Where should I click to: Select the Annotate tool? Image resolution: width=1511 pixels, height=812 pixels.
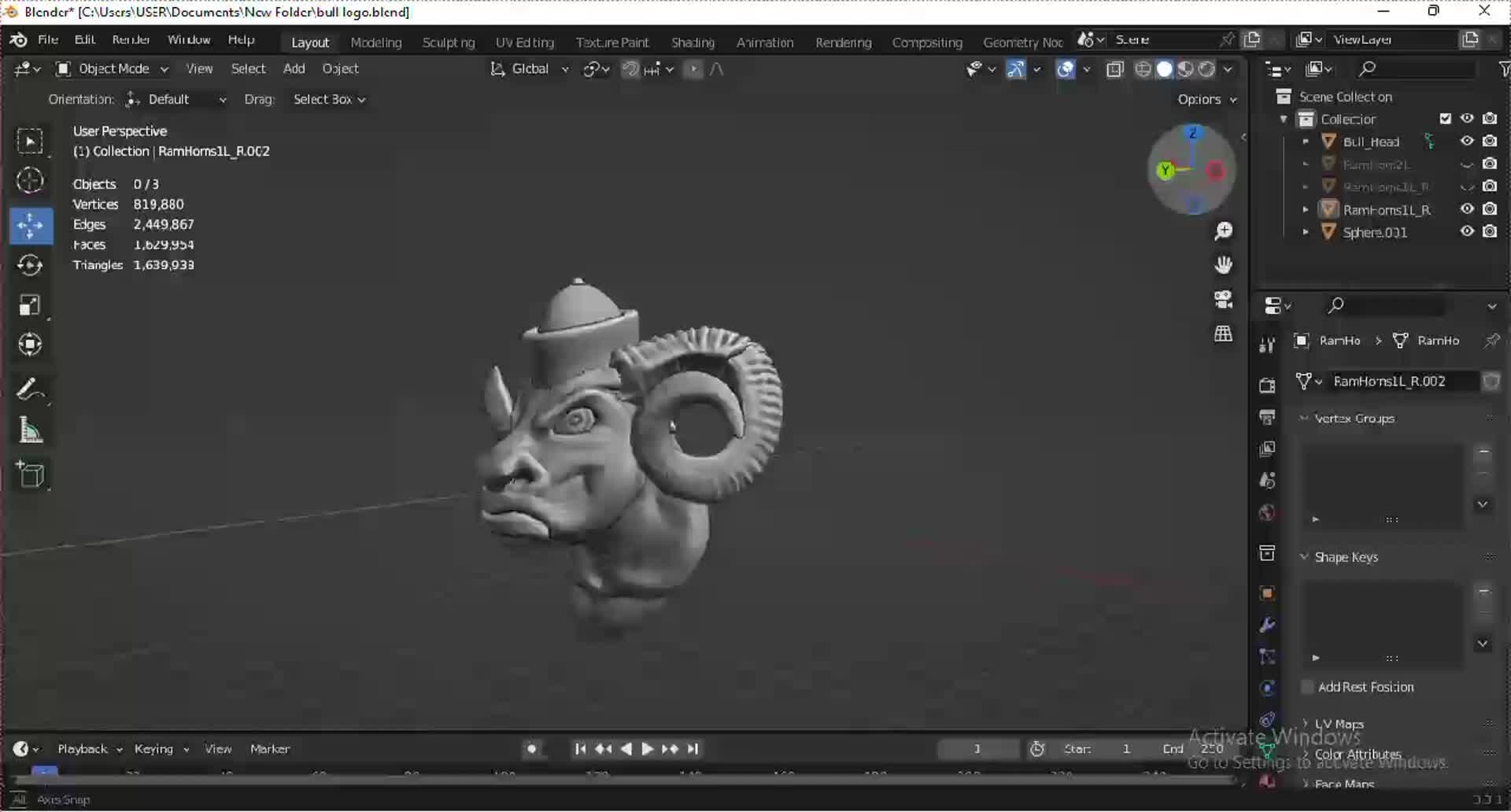pos(30,389)
